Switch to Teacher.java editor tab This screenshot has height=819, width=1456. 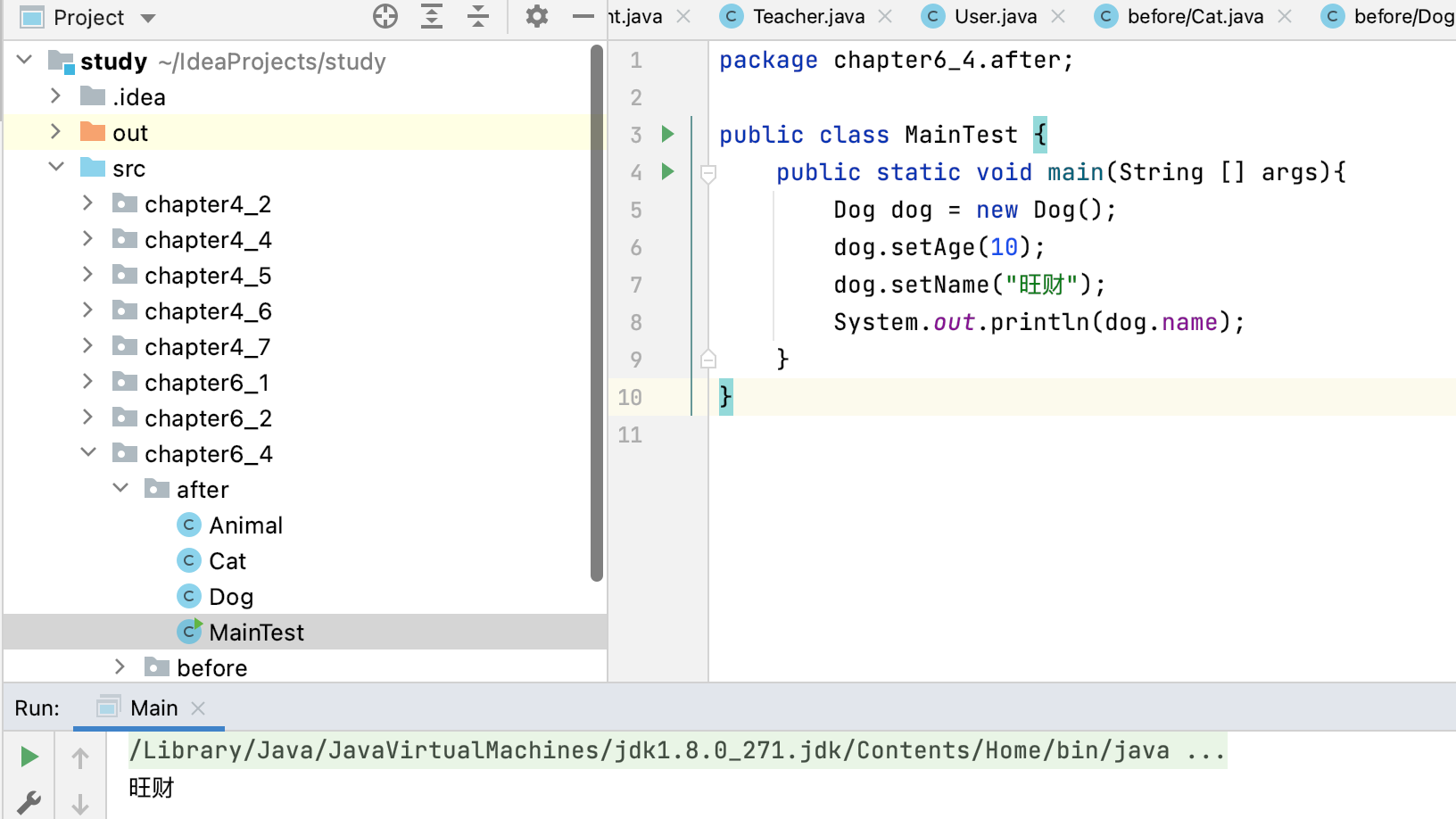pyautogui.click(x=808, y=17)
